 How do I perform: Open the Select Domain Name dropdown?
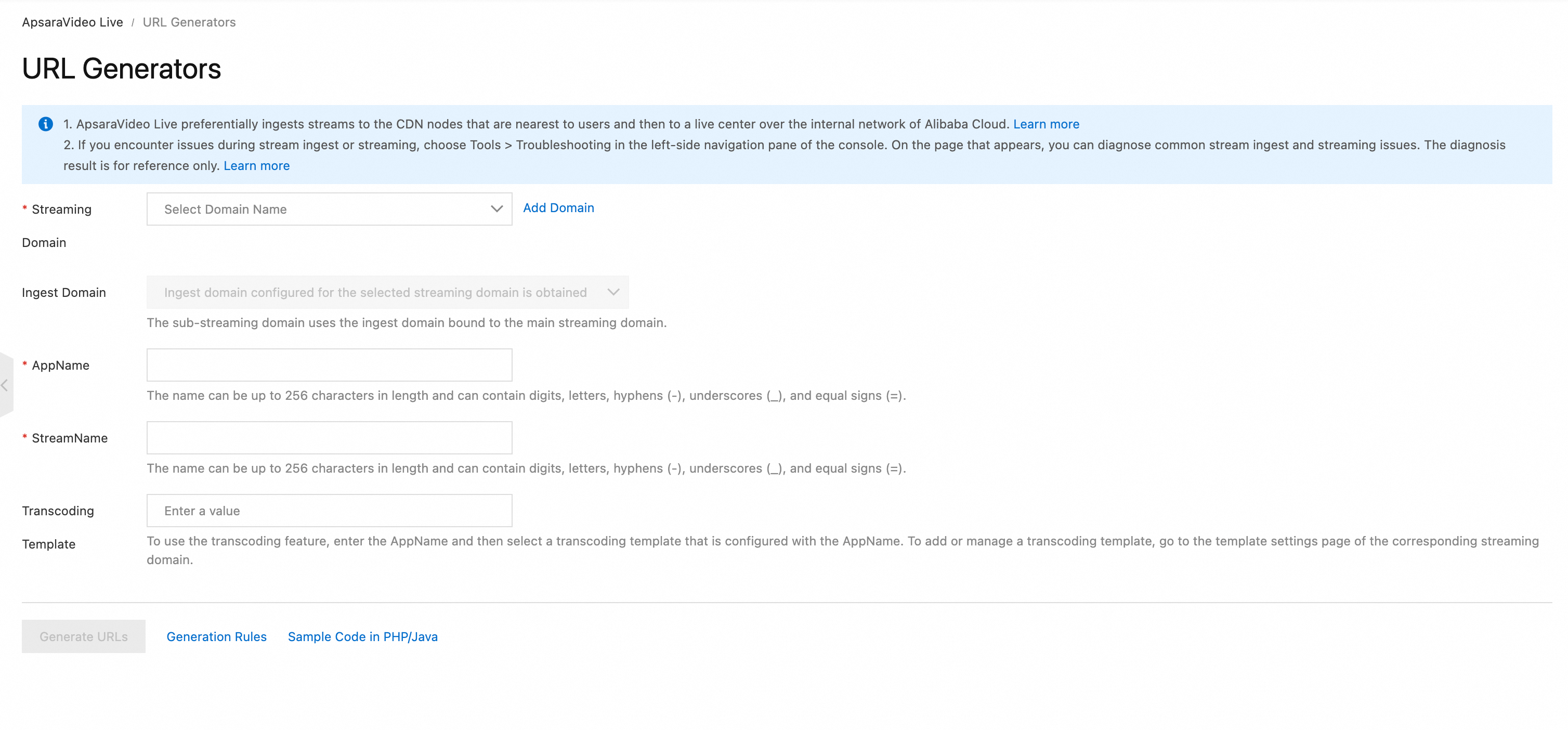click(329, 209)
